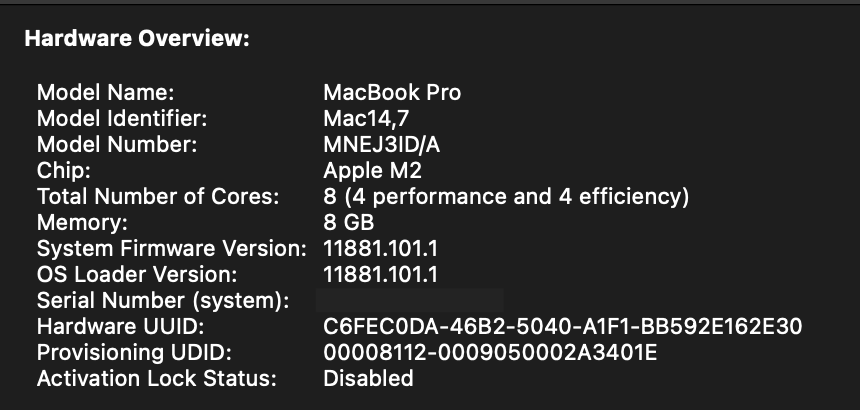This screenshot has width=860, height=410.
Task: Select the MacBook Pro value
Action: (392, 93)
